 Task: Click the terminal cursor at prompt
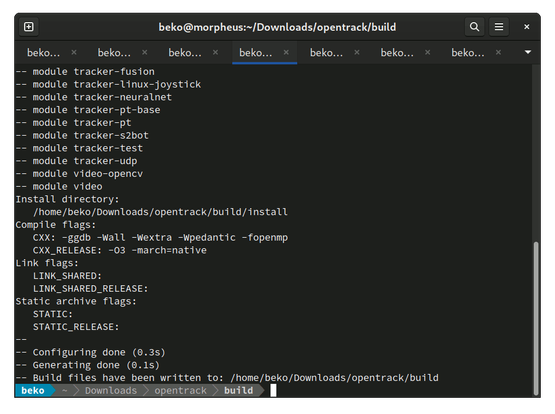point(273,390)
